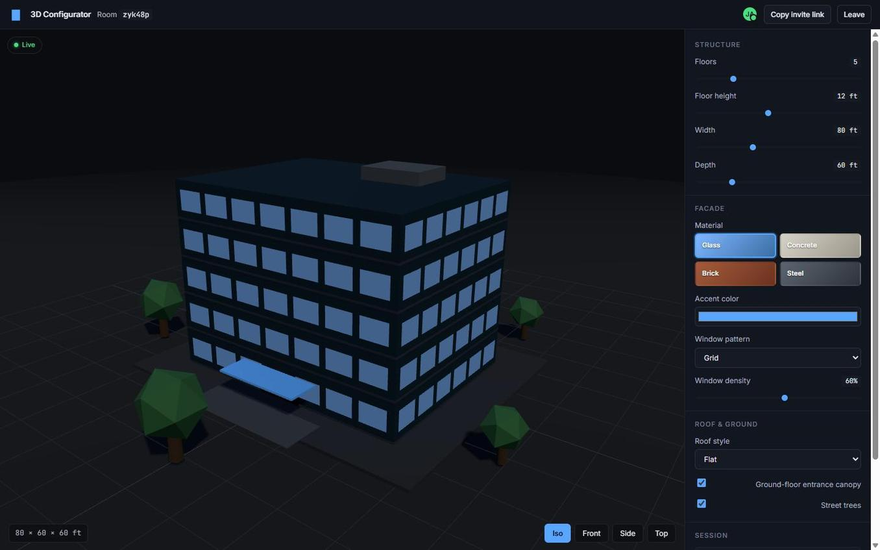Choose the Brick facade material

(x=735, y=273)
